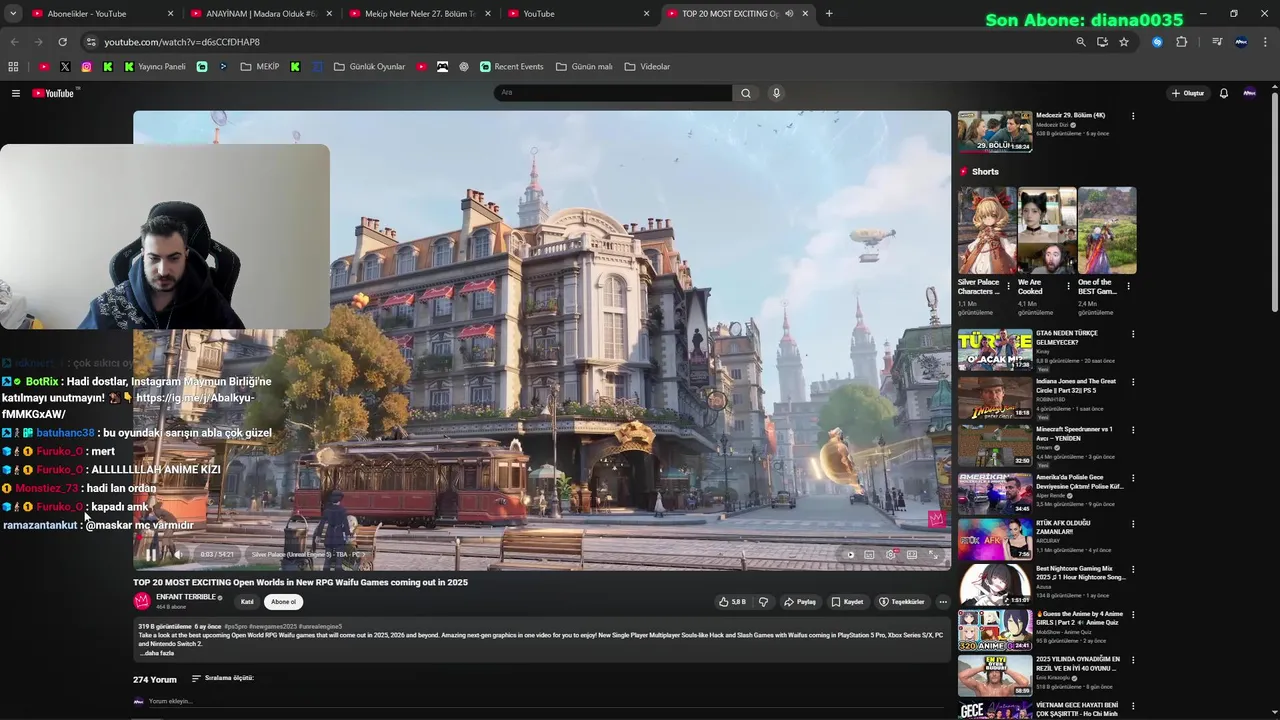Open Medcezir 29. Bölüm video thumbnail
The image size is (1280, 720).
point(995,131)
